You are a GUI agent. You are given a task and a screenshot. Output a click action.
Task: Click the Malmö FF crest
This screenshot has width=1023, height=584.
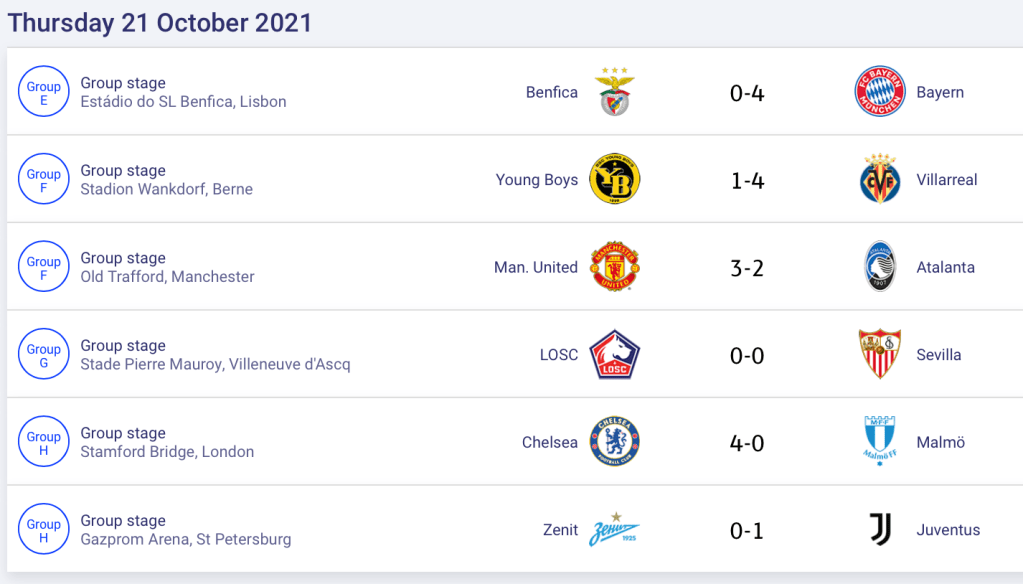pos(880,442)
